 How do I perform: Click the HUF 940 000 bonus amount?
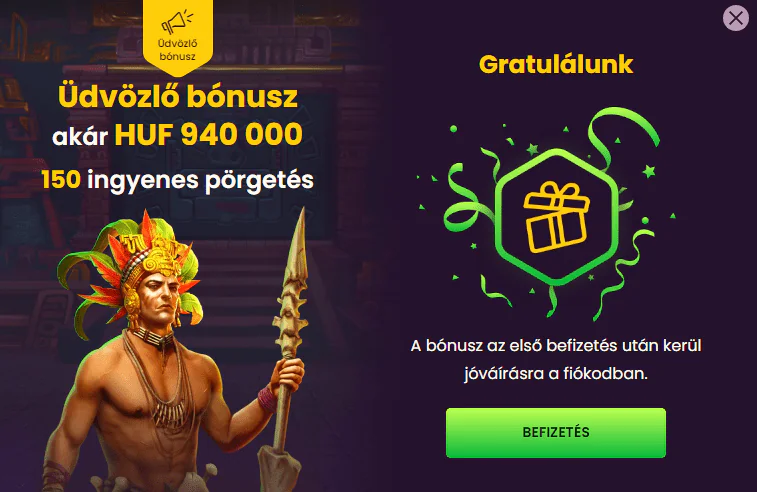[x=209, y=134]
